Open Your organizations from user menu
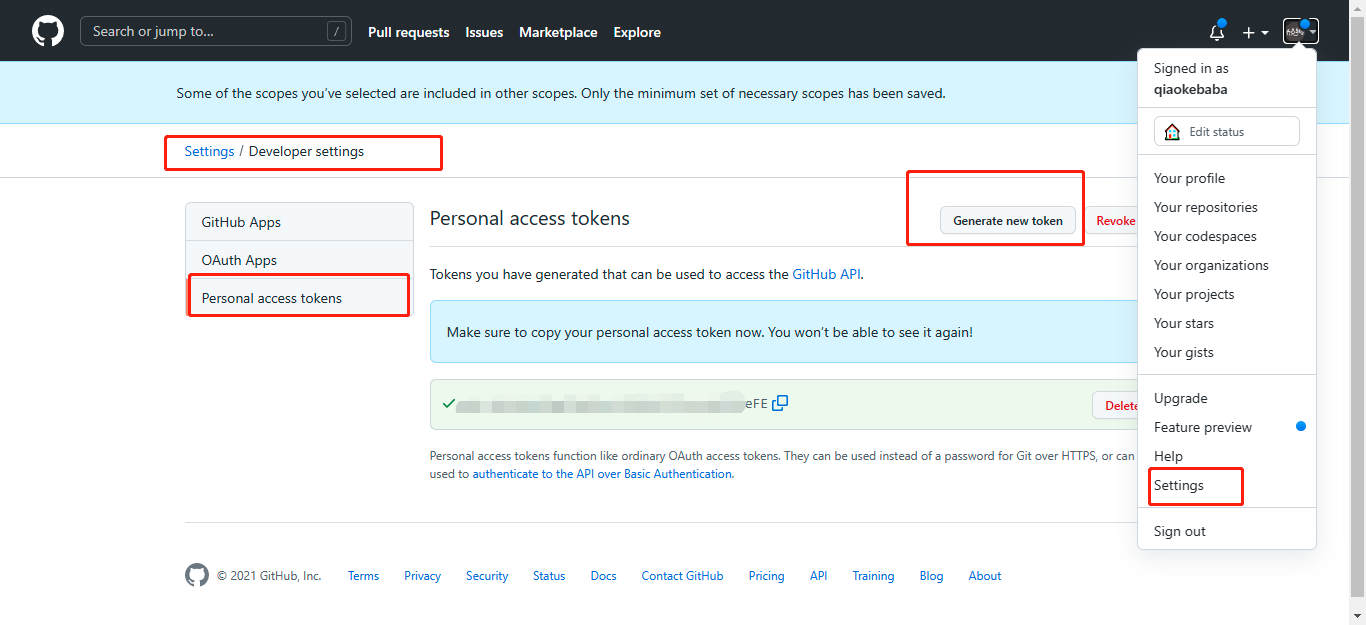This screenshot has height=625, width=1366. click(1227, 265)
